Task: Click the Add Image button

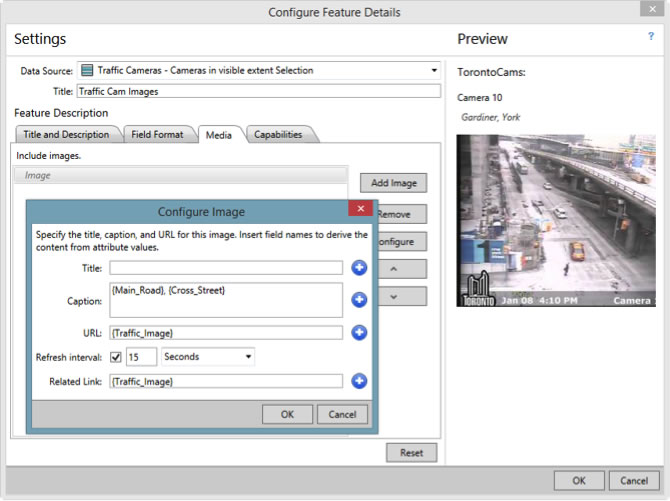Action: click(x=394, y=183)
